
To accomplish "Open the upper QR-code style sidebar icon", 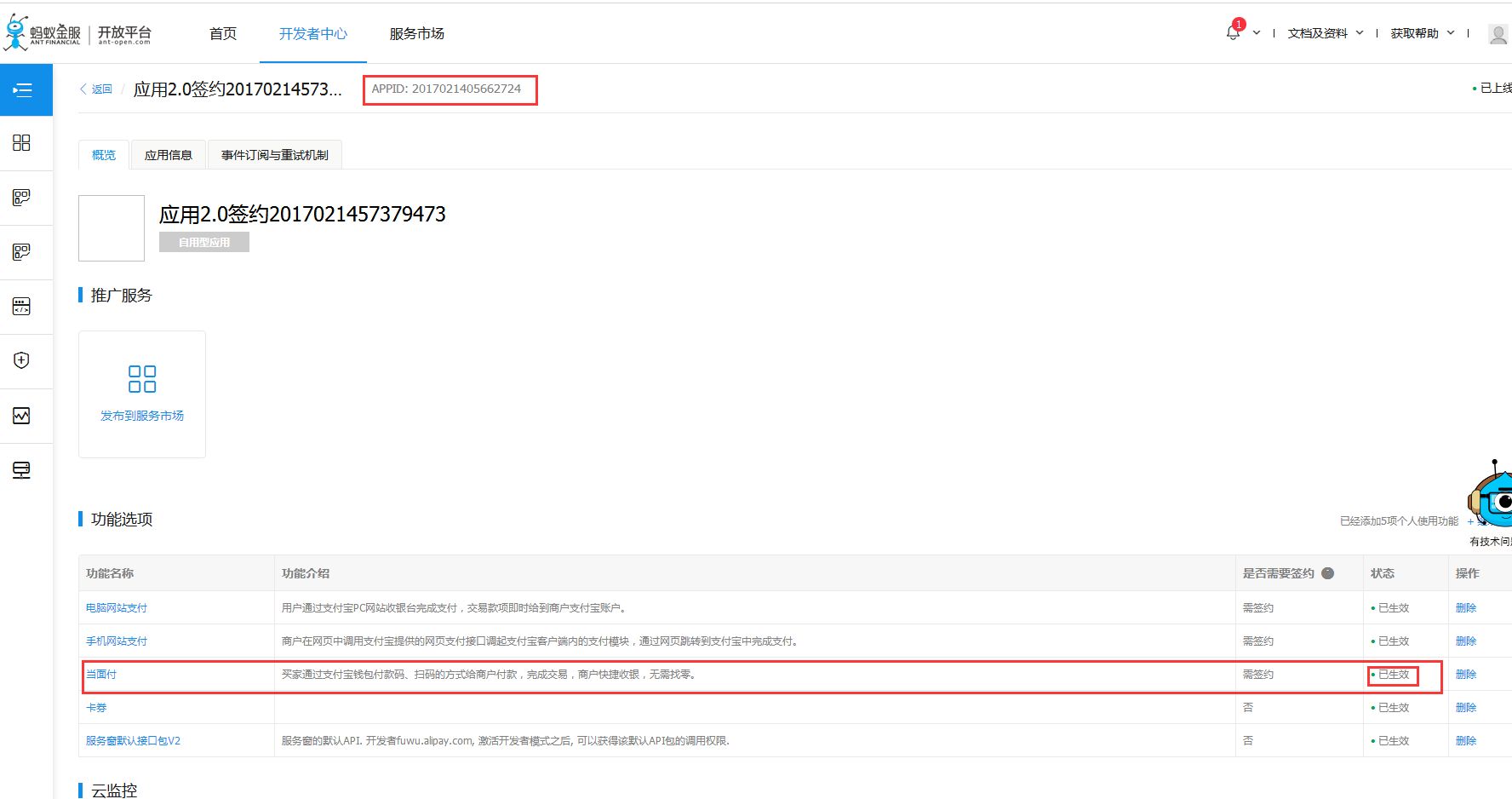I will [22, 198].
